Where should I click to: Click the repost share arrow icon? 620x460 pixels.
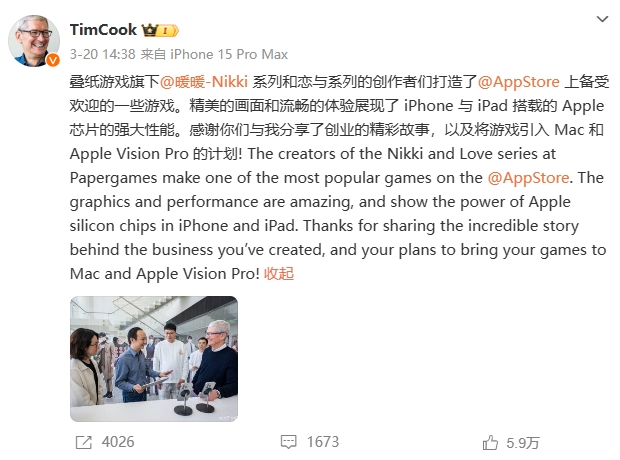pos(83,442)
